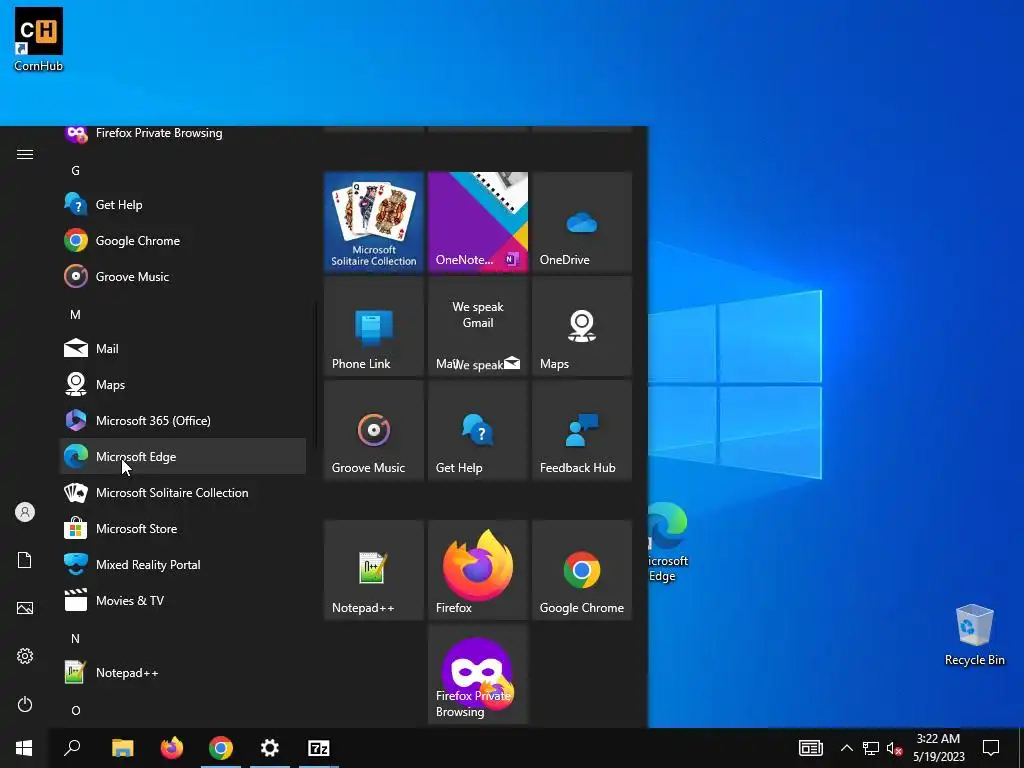Launch the Google Chrome tile
Image resolution: width=1024 pixels, height=768 pixels.
(x=582, y=570)
